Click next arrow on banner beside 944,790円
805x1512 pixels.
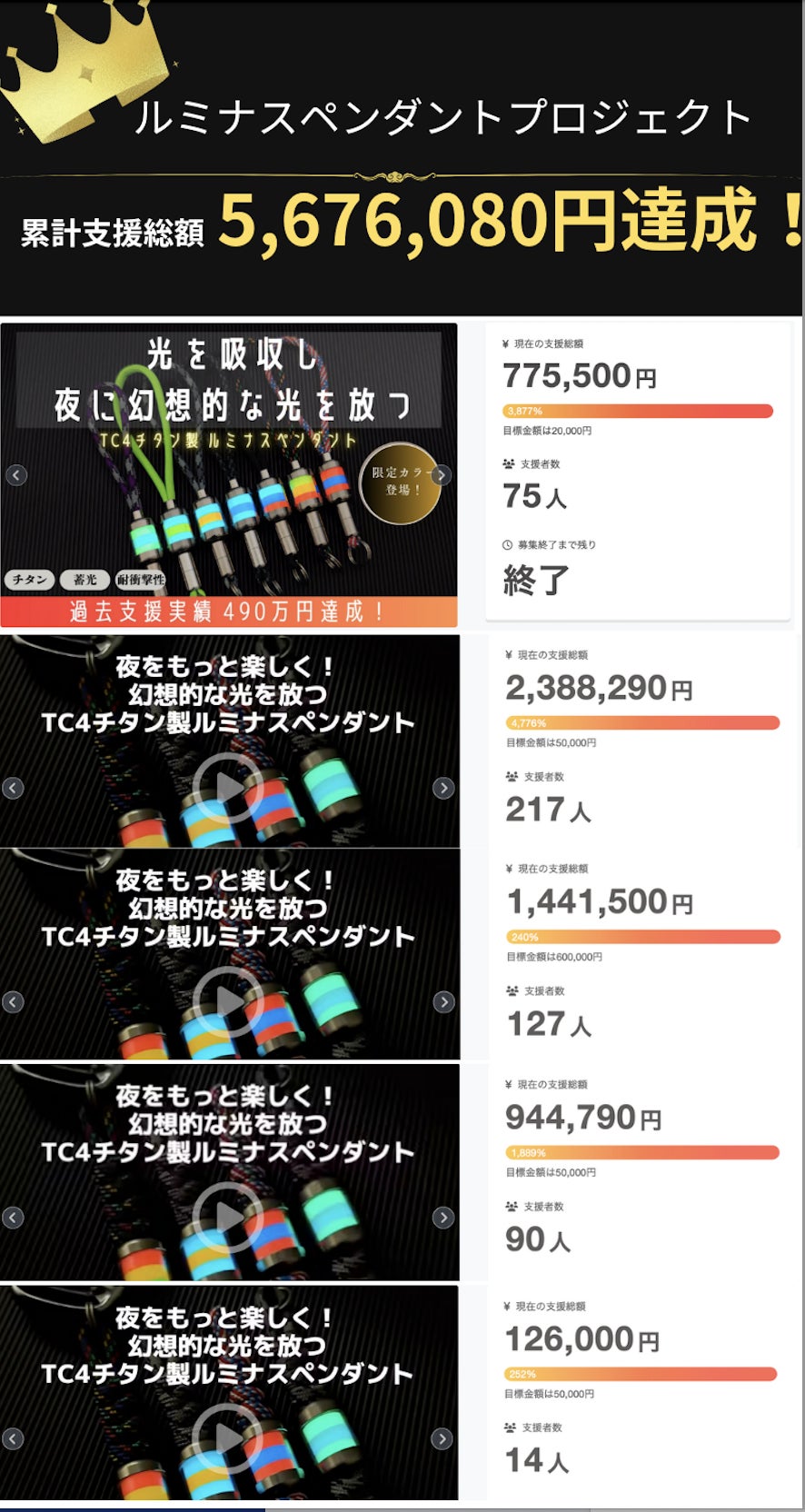(443, 1218)
